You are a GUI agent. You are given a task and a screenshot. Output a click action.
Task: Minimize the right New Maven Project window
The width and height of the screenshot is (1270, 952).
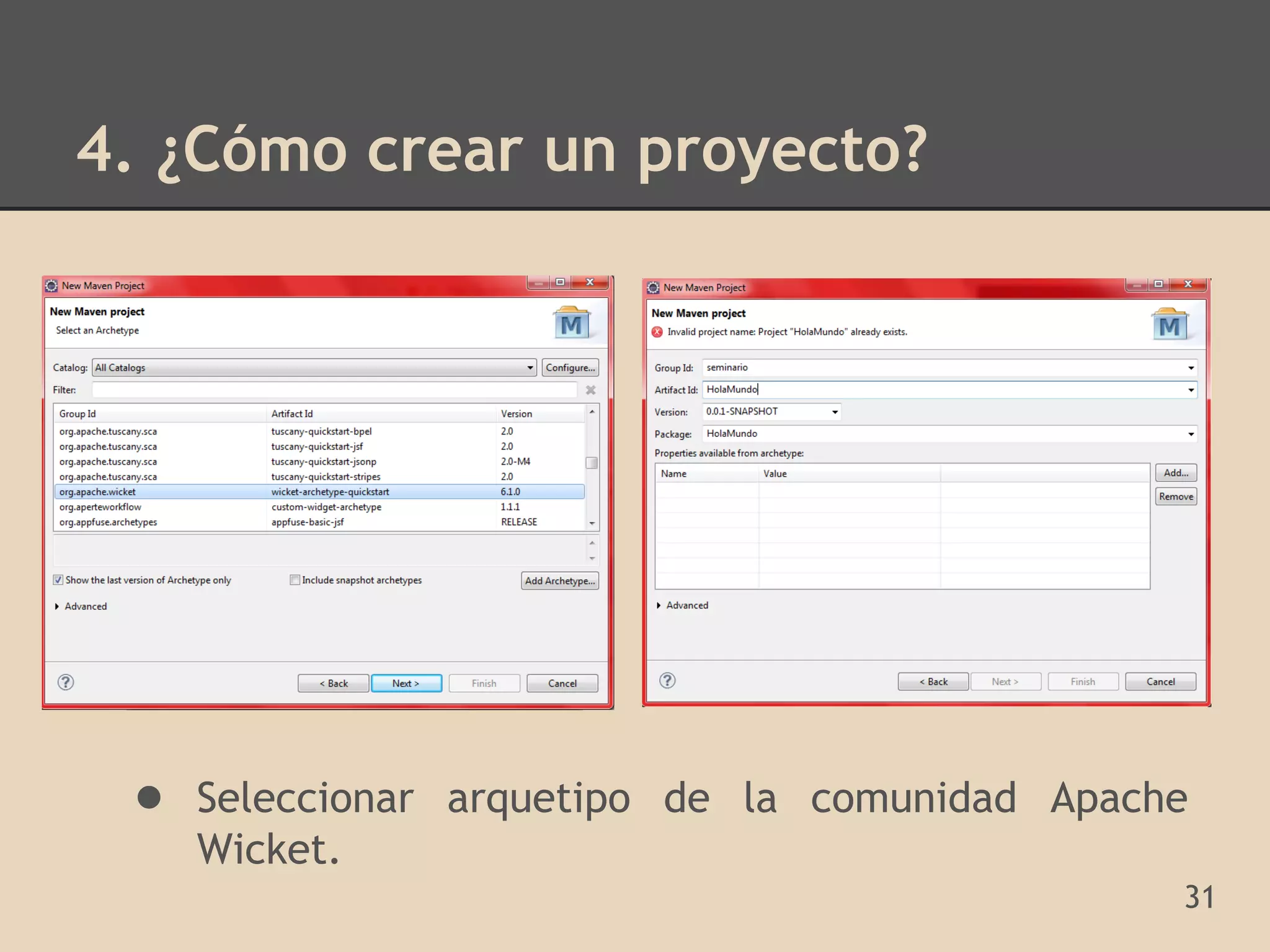pyautogui.click(x=1136, y=284)
